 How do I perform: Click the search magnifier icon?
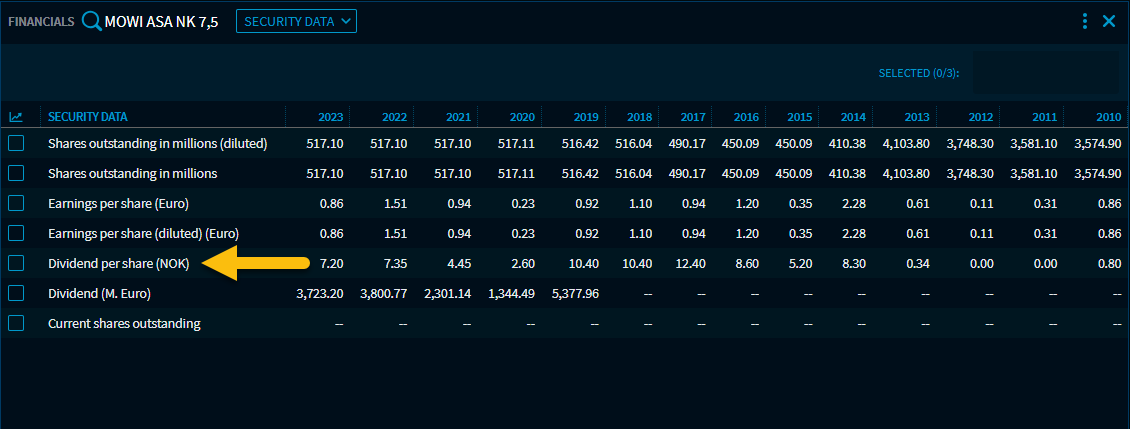[92, 21]
